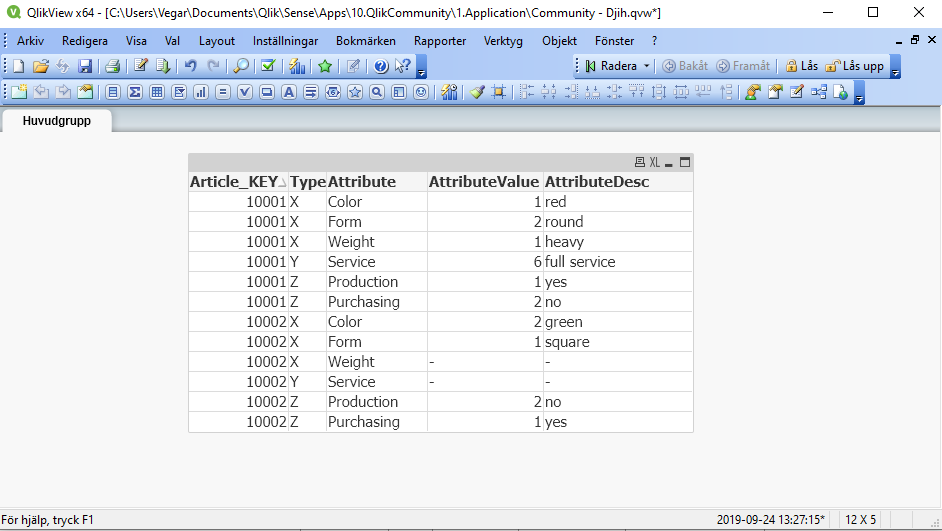The height and width of the screenshot is (531, 942).
Task: Select the 'full service' cell
Action: pos(618,262)
